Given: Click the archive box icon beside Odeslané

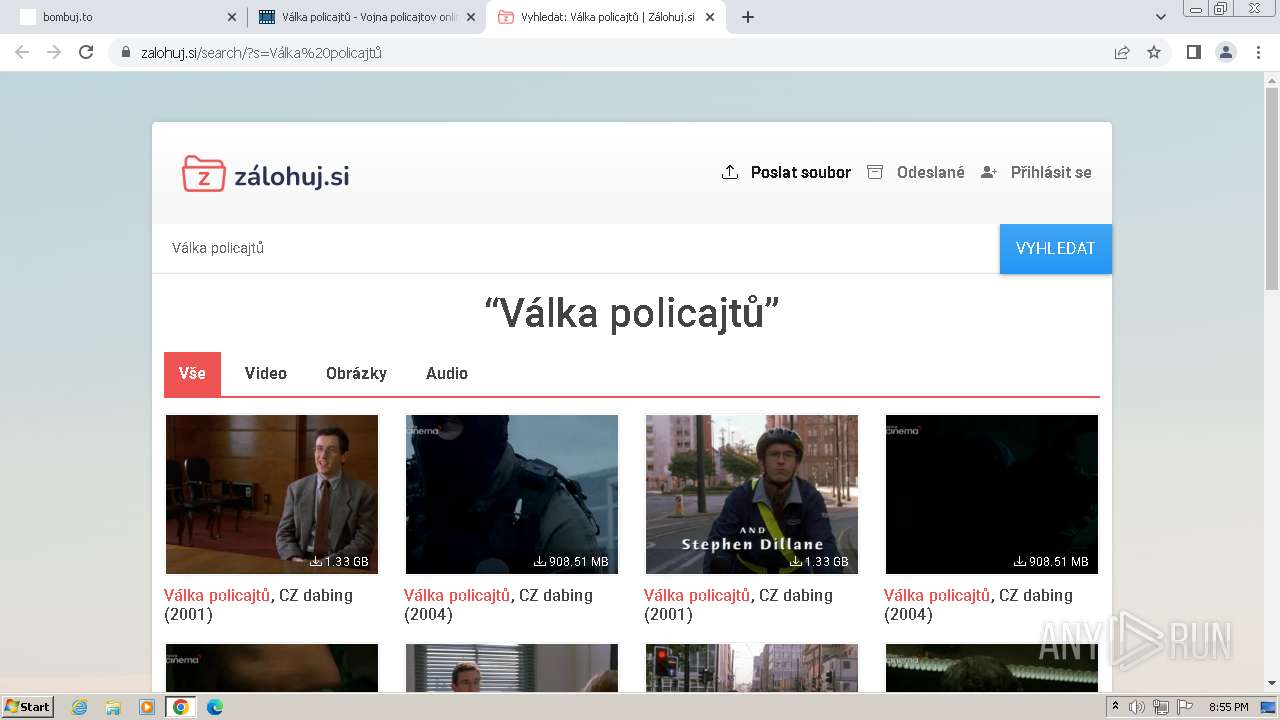Looking at the screenshot, I should pos(875,172).
